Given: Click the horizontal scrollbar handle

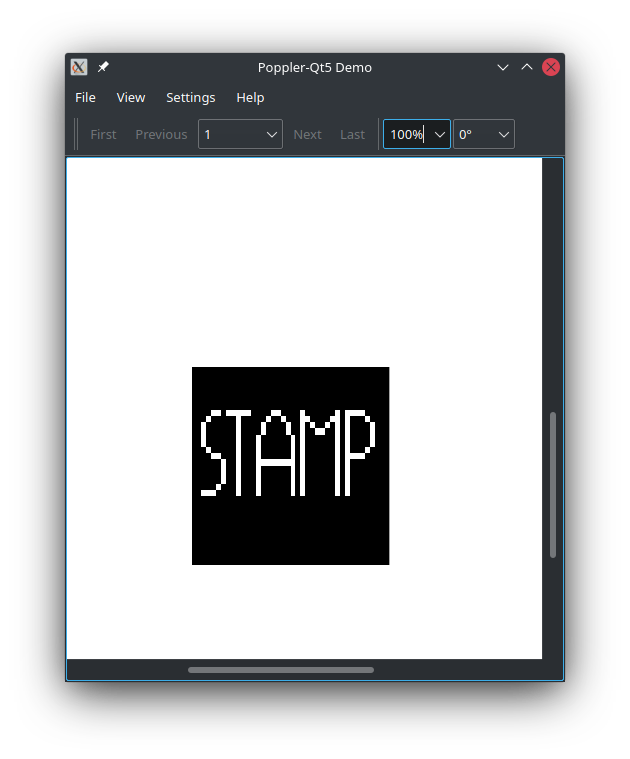Looking at the screenshot, I should [x=281, y=670].
